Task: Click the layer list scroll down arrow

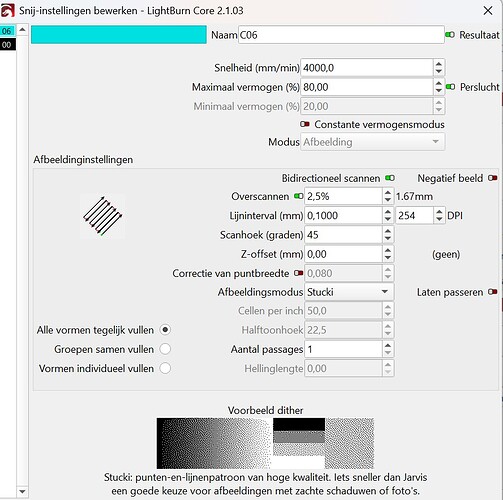Action: click(x=22, y=491)
